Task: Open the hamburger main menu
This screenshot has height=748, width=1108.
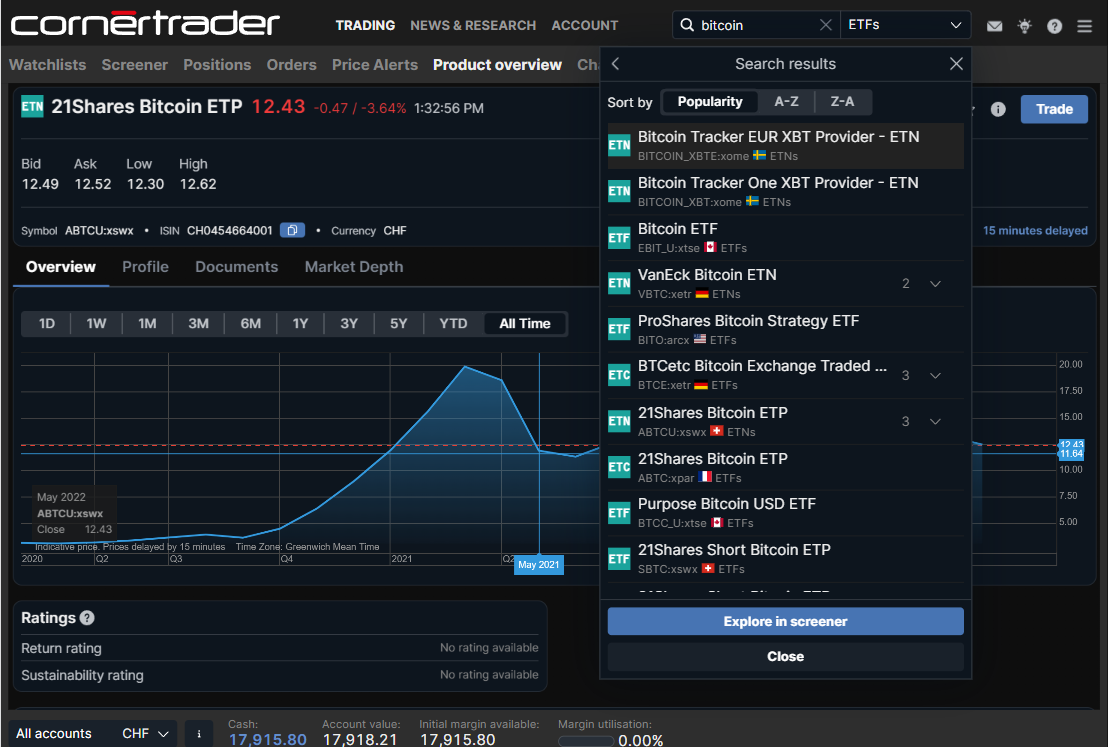Action: click(x=1085, y=26)
